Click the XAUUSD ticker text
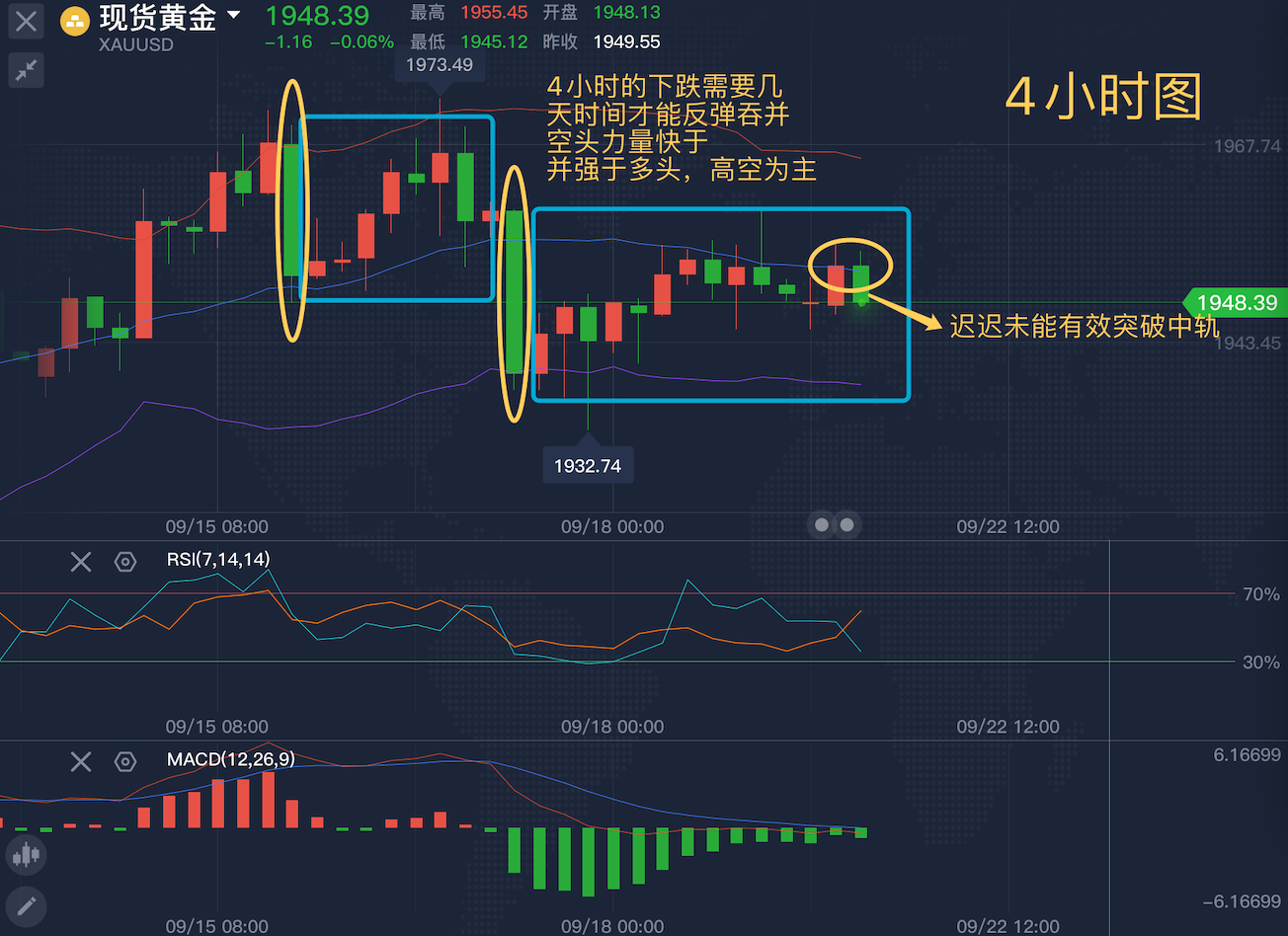 coord(136,44)
